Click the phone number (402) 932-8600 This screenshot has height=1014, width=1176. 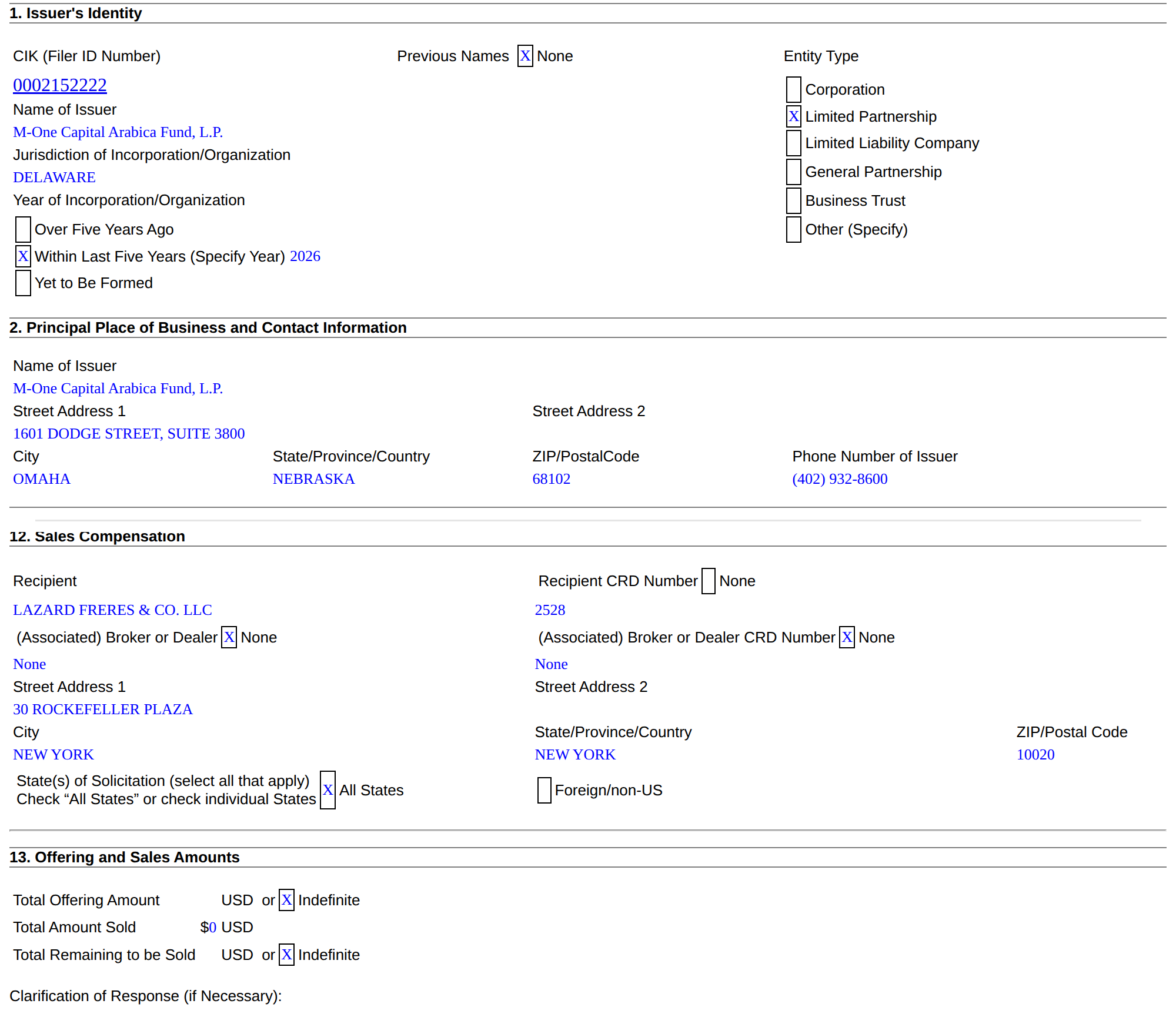point(840,479)
